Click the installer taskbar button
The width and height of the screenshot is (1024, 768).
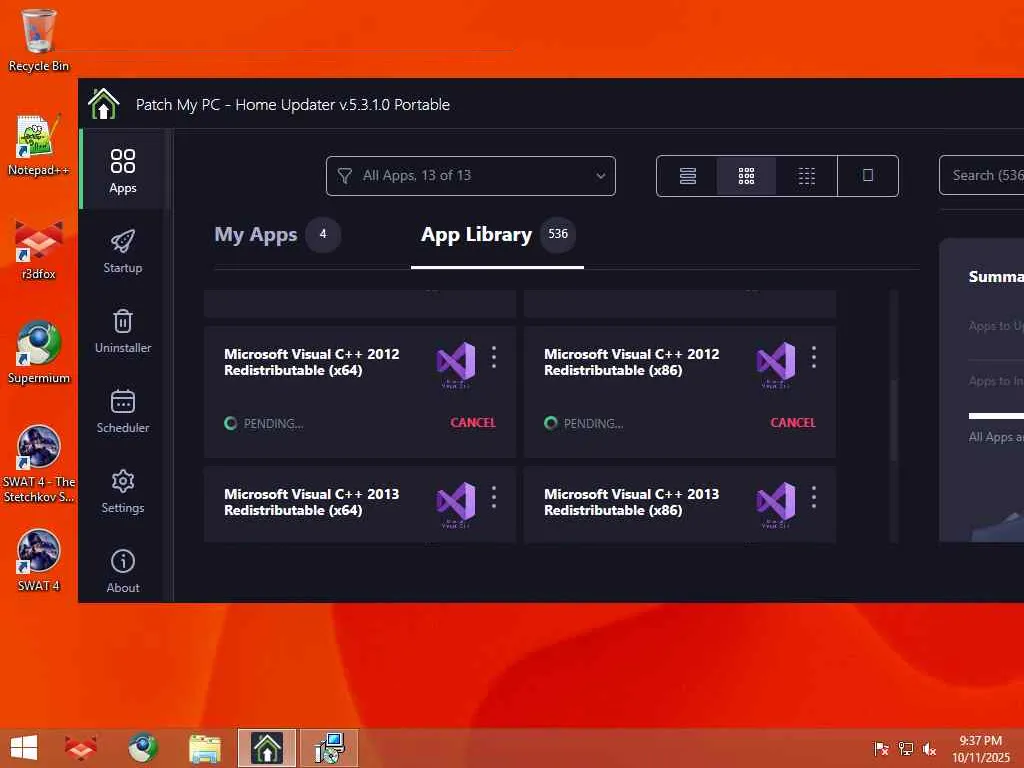[x=329, y=748]
